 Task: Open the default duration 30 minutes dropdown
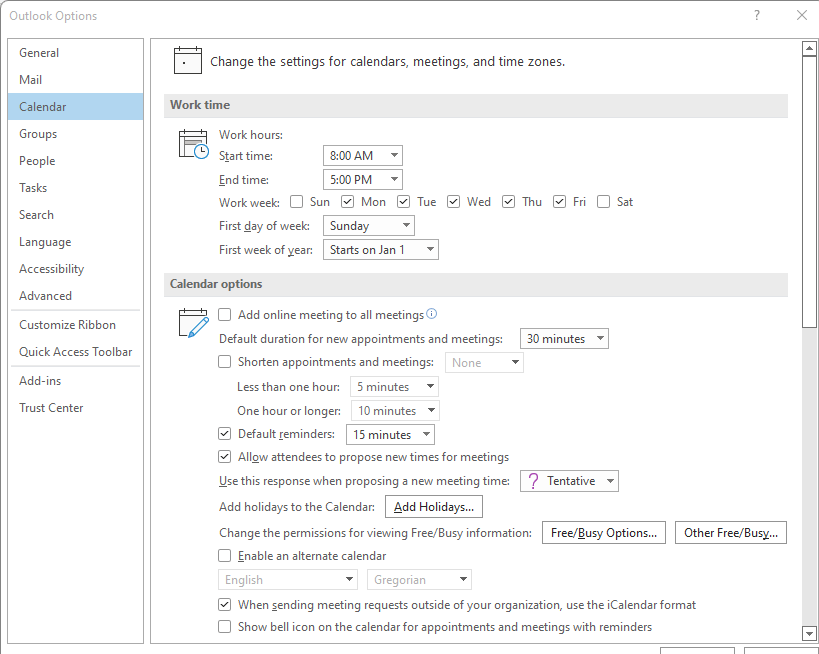[x=564, y=338]
